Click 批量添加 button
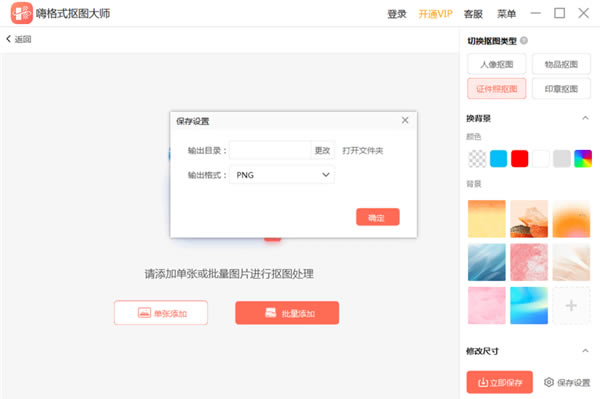This screenshot has width=600, height=399. [287, 313]
